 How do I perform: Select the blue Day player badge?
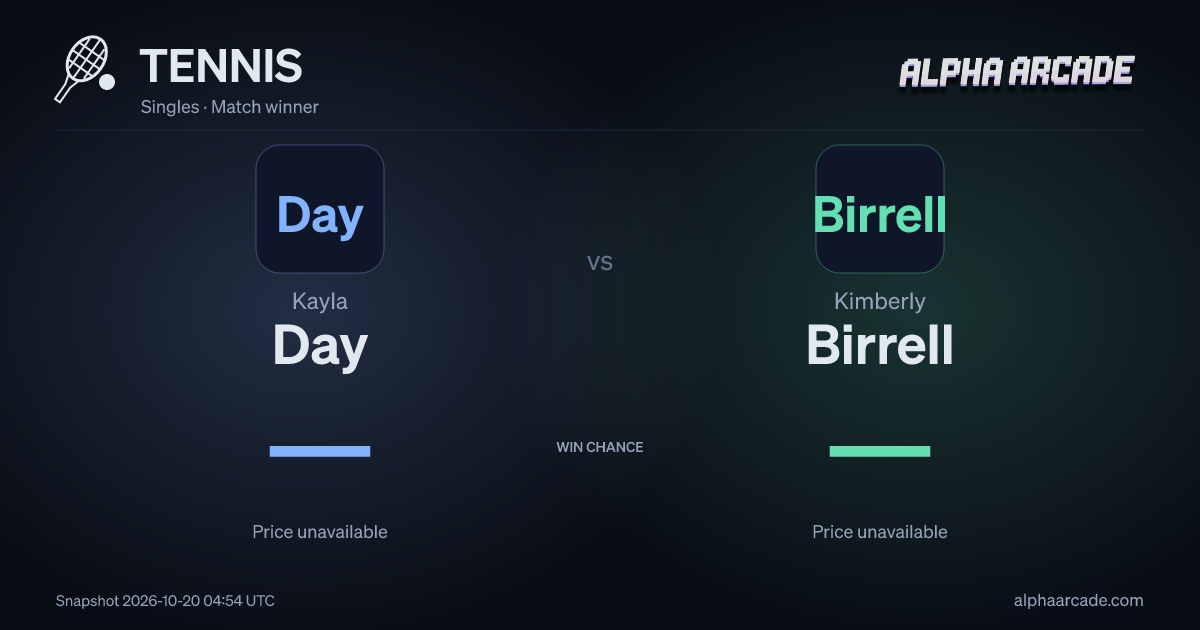coord(320,209)
